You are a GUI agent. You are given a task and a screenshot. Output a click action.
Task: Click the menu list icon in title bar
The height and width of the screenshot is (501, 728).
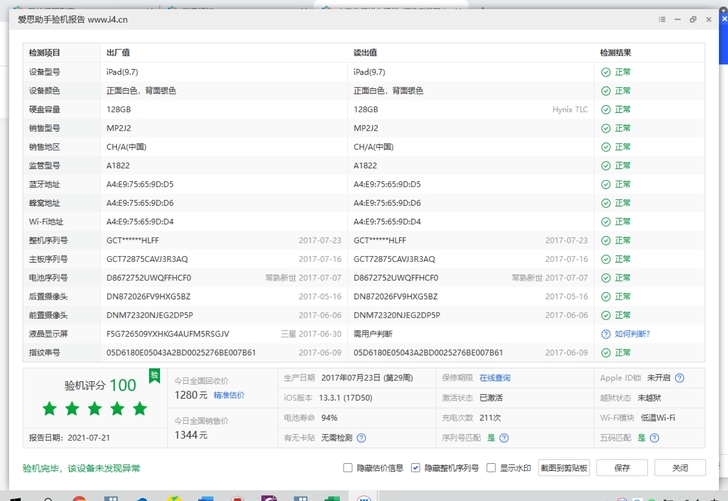(x=662, y=20)
